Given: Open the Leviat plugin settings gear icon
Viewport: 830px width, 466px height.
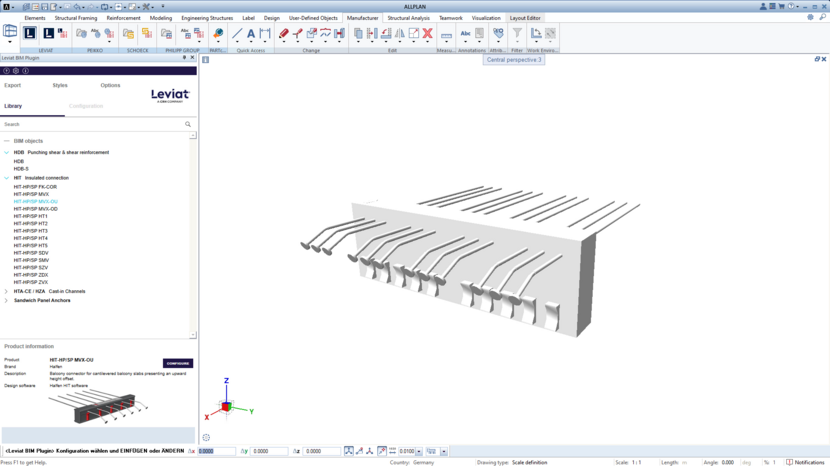Looking at the screenshot, I should 16,71.
